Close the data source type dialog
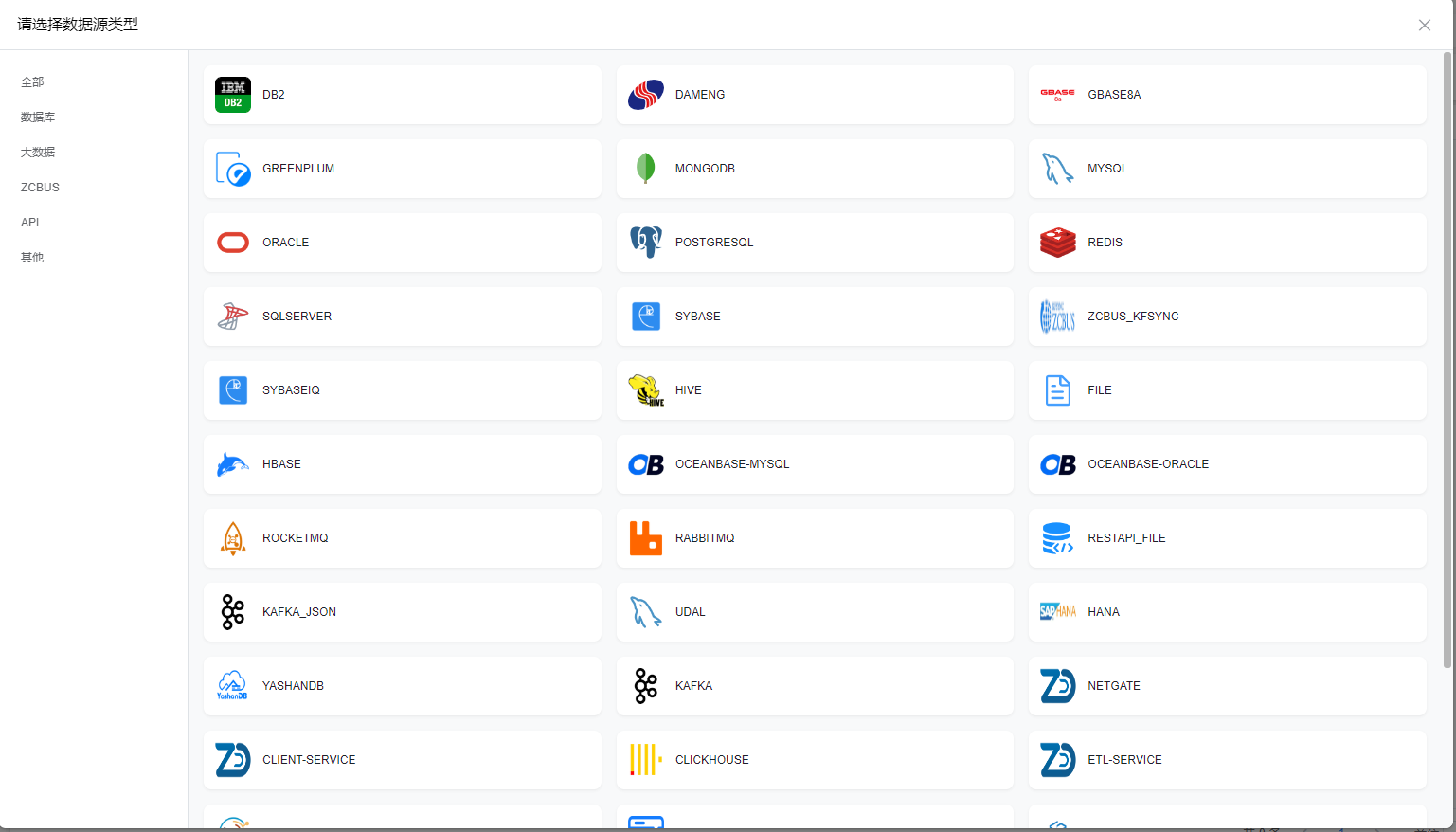1456x832 pixels. coord(1424,26)
